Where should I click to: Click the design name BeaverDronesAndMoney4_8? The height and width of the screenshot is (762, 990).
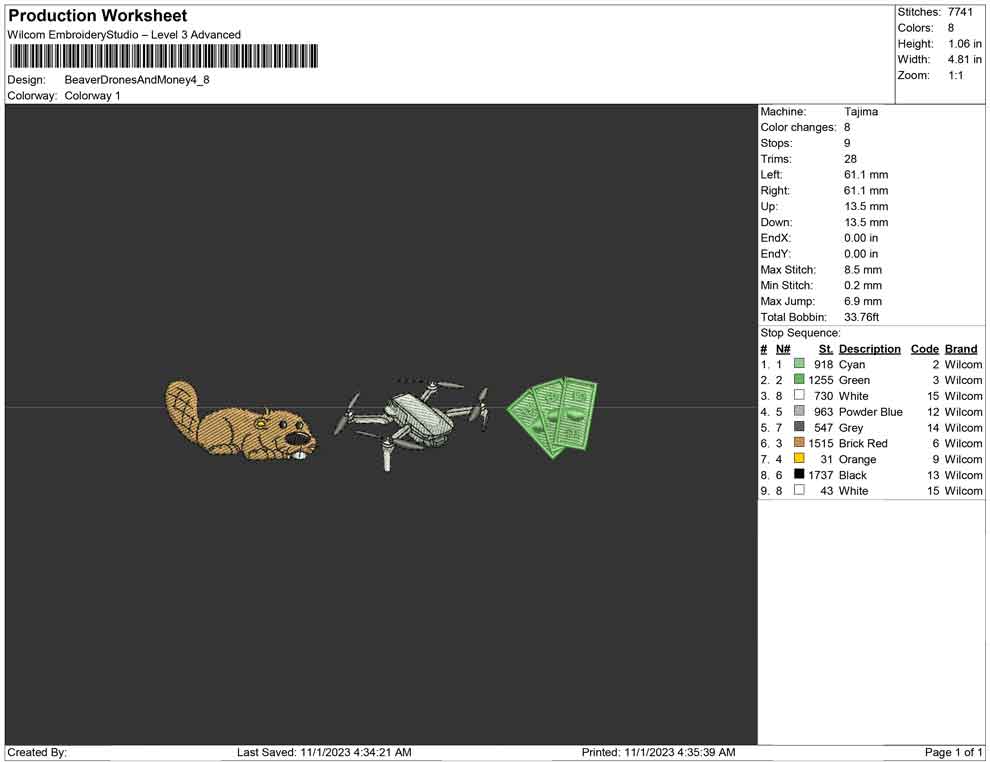click(137, 80)
